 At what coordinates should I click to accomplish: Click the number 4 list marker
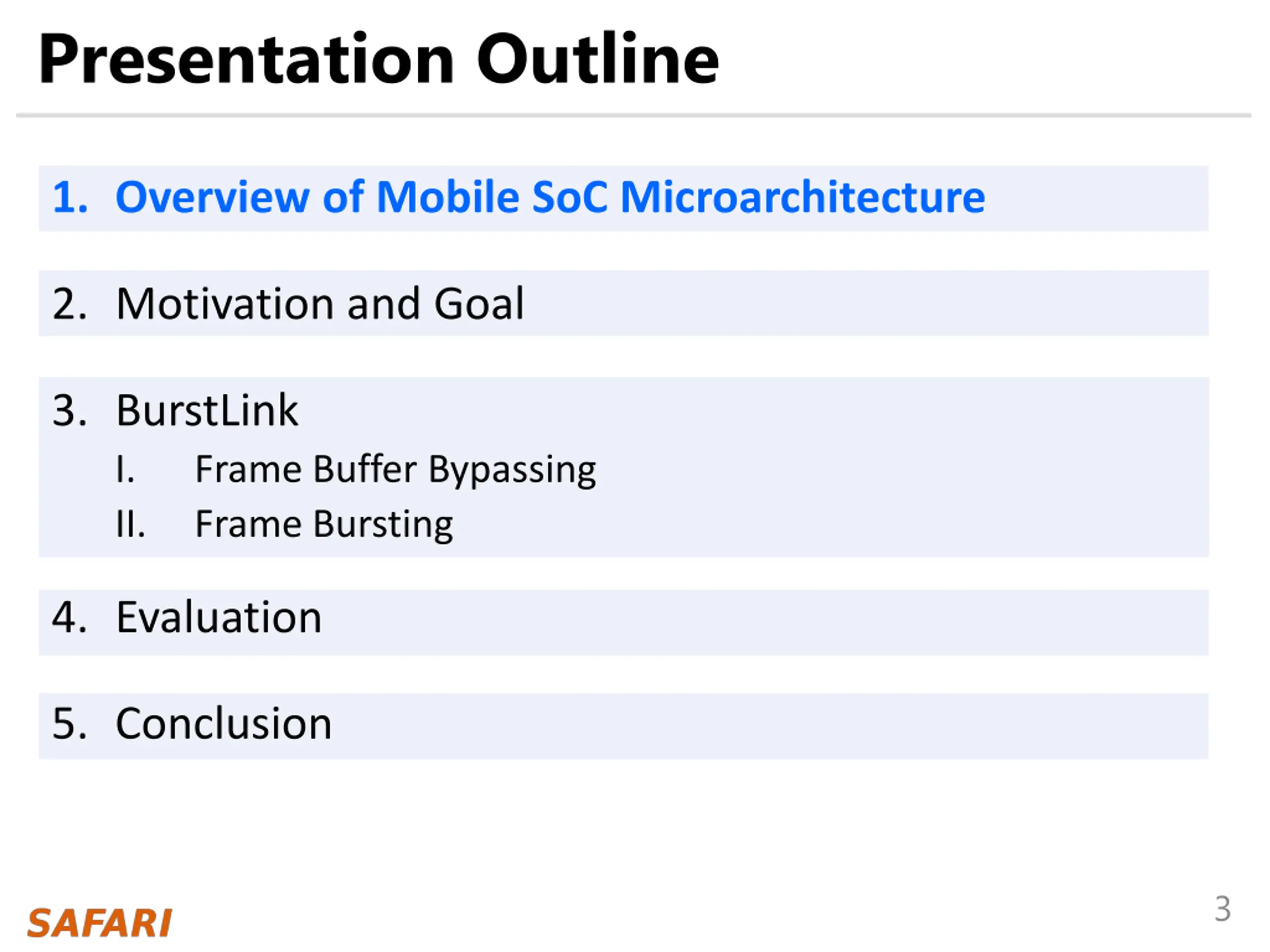[x=70, y=618]
